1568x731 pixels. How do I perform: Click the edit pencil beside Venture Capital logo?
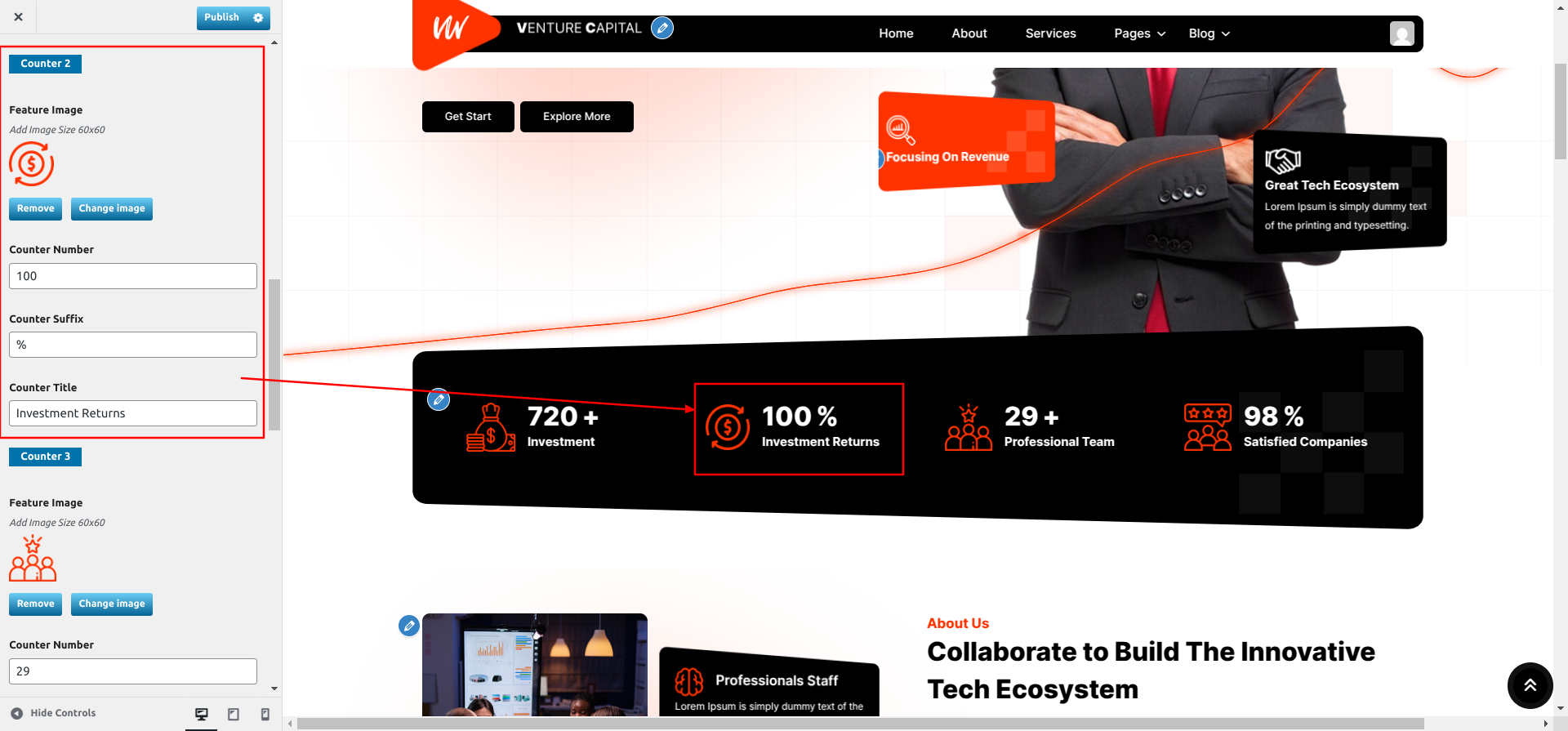(x=662, y=29)
